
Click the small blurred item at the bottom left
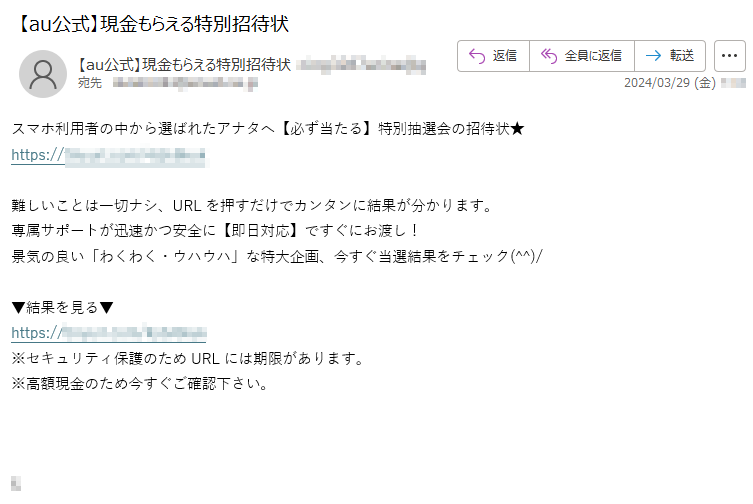pos(16,483)
